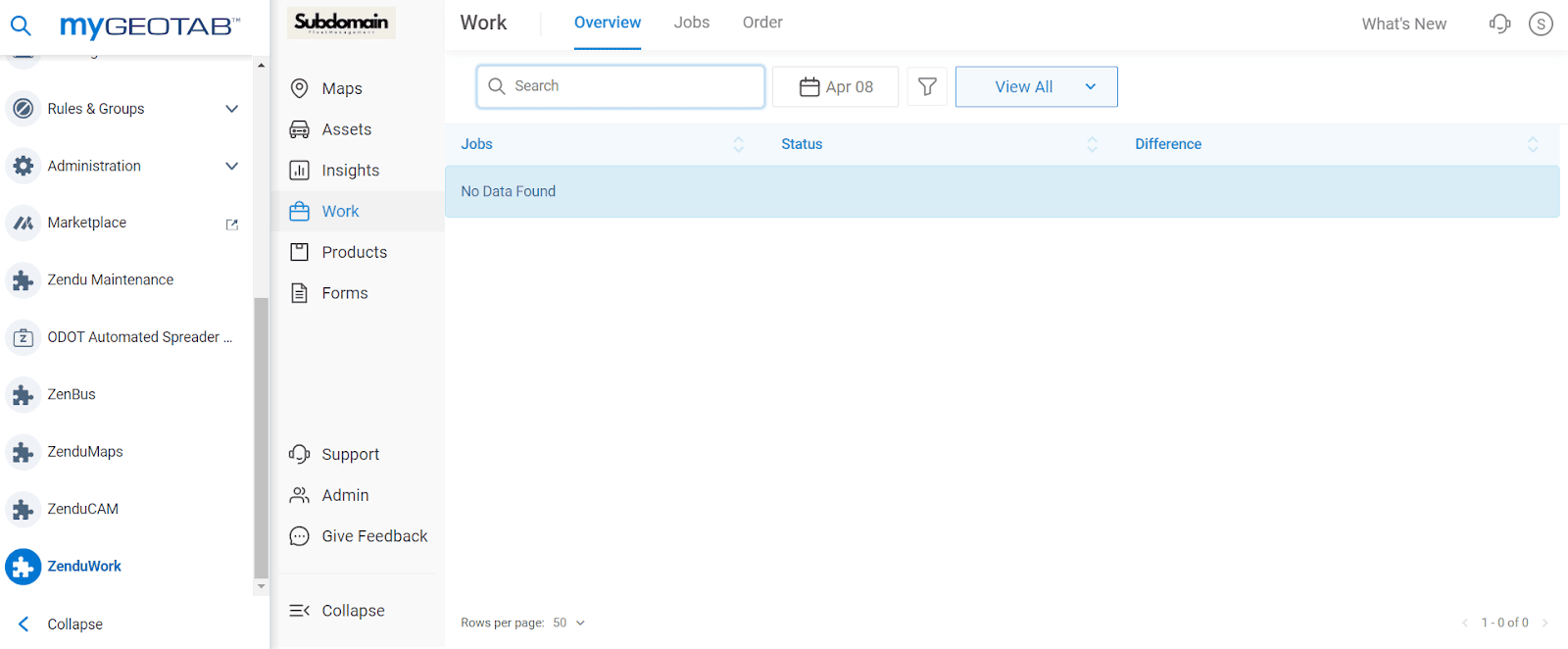
Task: Open the user profile avatar S
Action: (1541, 24)
